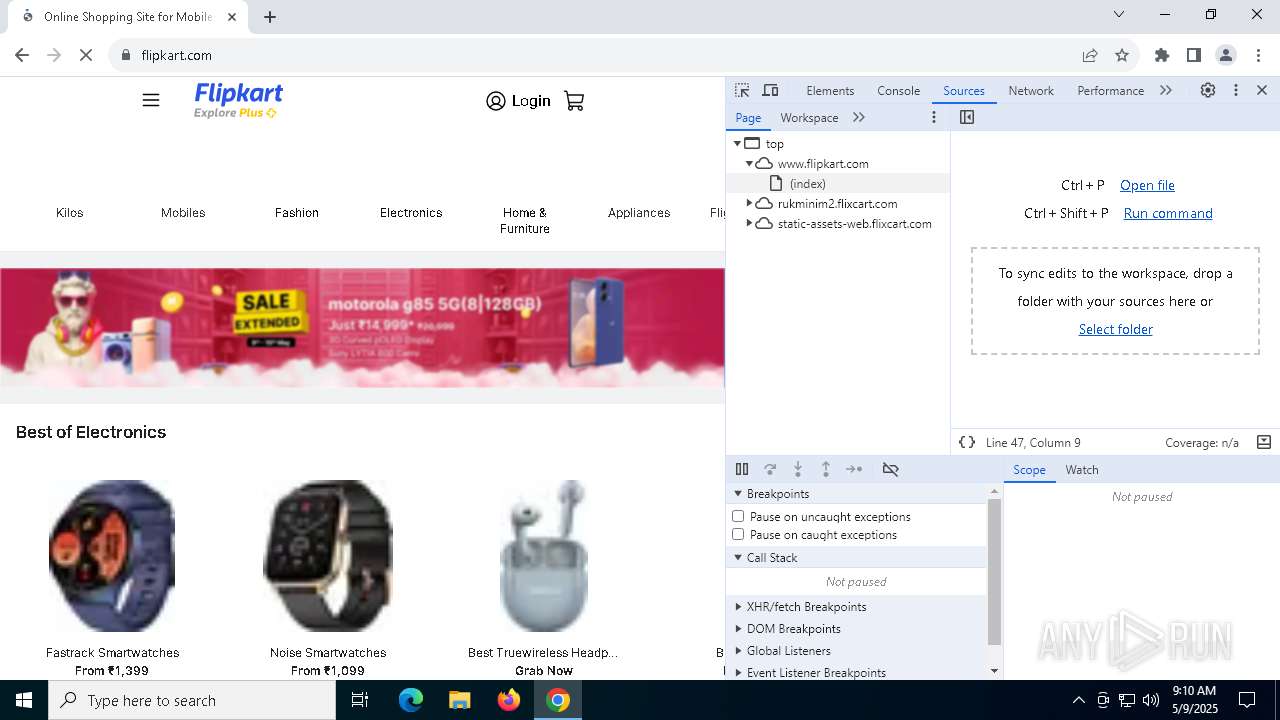
Task: Click the Open file link
Action: [1147, 185]
